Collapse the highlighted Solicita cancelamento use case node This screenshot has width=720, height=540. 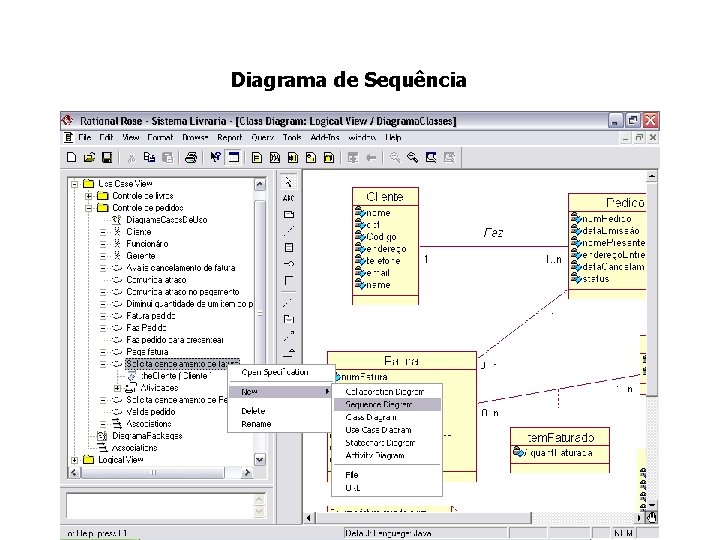click(x=103, y=364)
